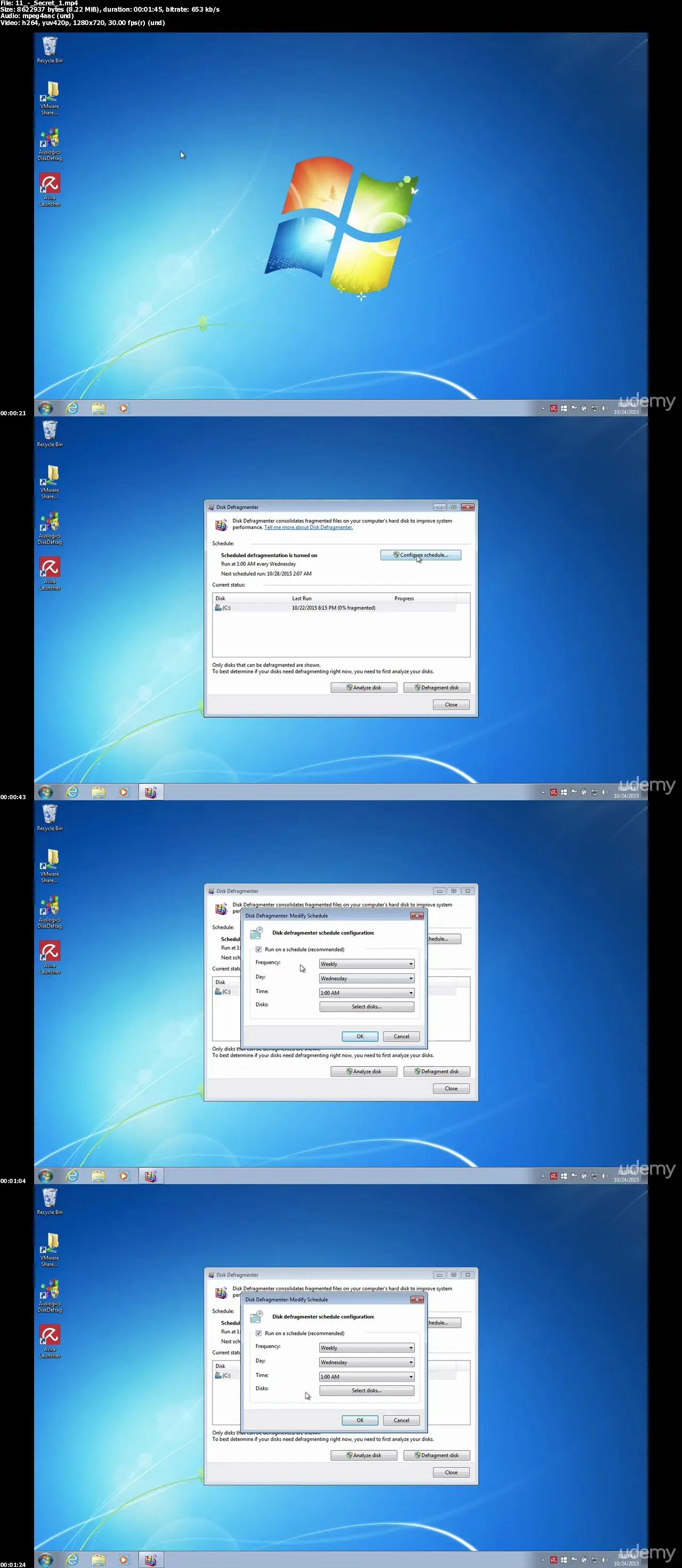This screenshot has height=1568, width=682.
Task: Open the Start menu in the 00:01:04 frame
Action: [46, 1176]
